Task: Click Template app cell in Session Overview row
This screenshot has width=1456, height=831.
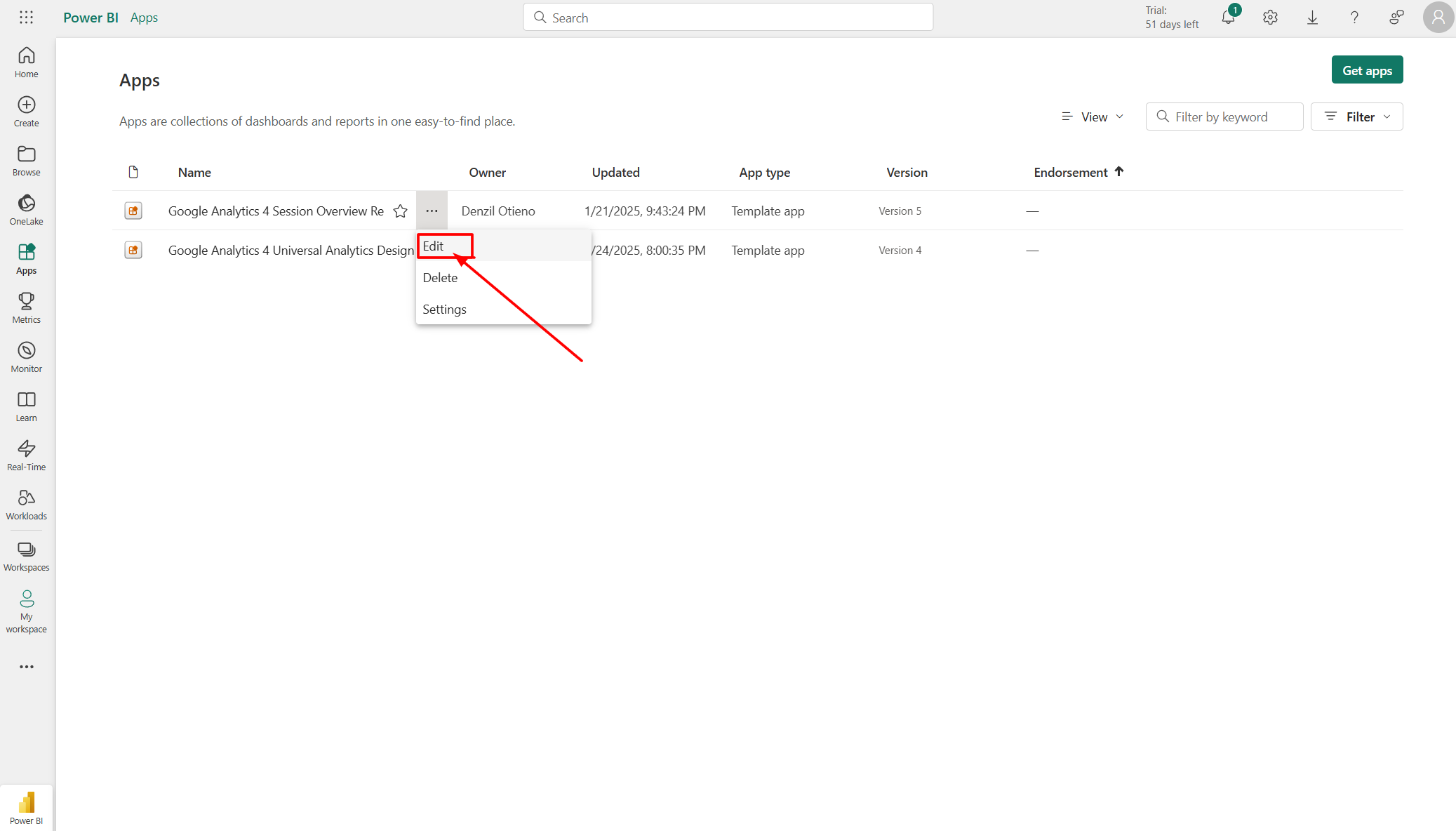Action: 768,211
